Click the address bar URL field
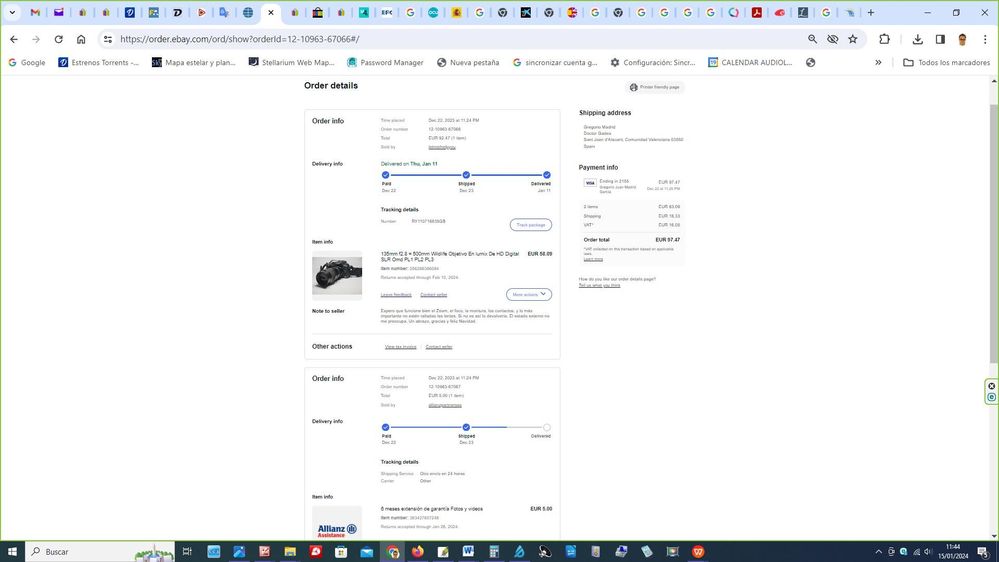Screen dimensions: 999x562 coord(459,39)
